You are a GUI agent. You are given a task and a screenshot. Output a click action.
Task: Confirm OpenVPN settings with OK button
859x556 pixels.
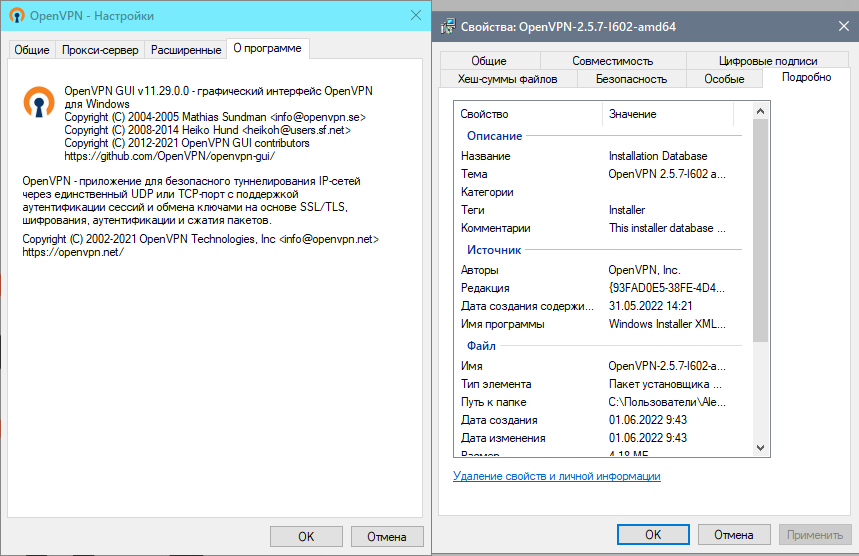[306, 536]
